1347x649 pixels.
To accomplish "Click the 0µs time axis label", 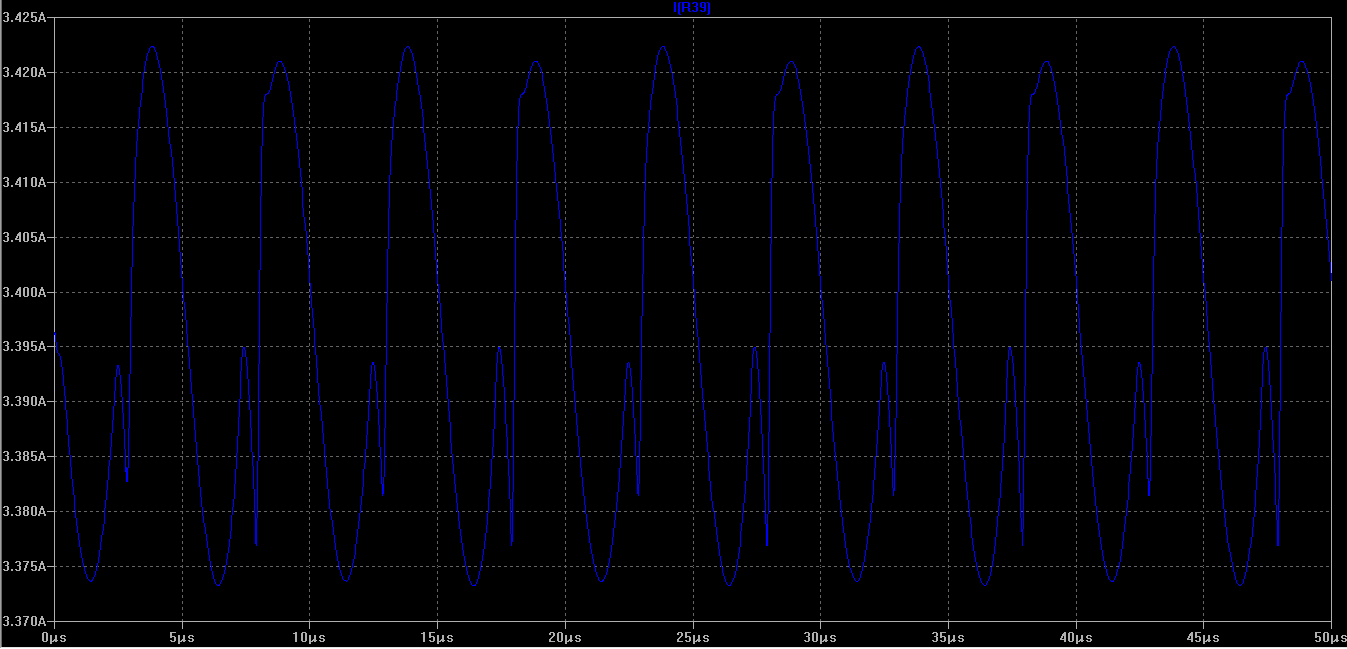I will point(54,637).
